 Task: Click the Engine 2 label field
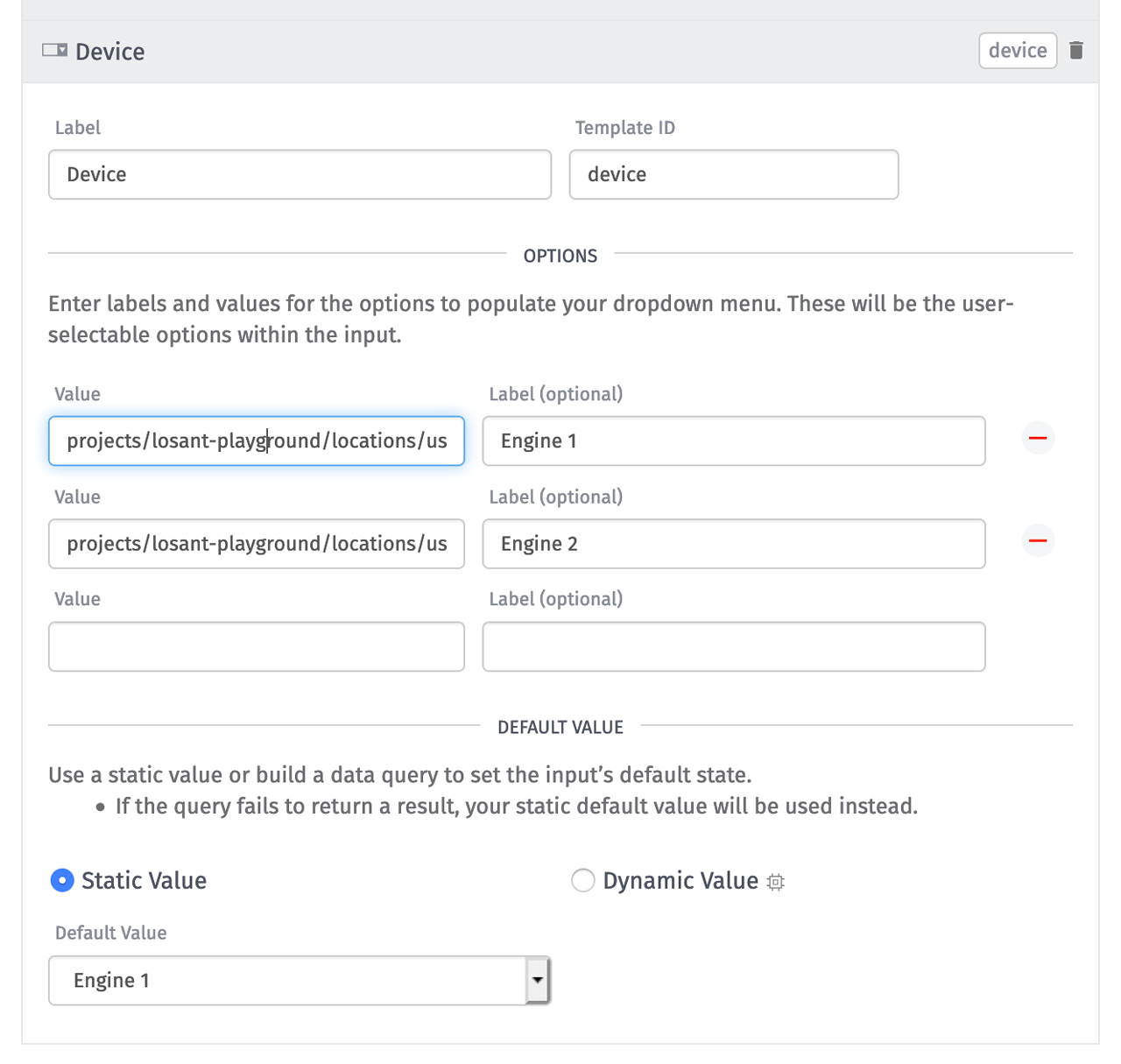click(x=734, y=543)
